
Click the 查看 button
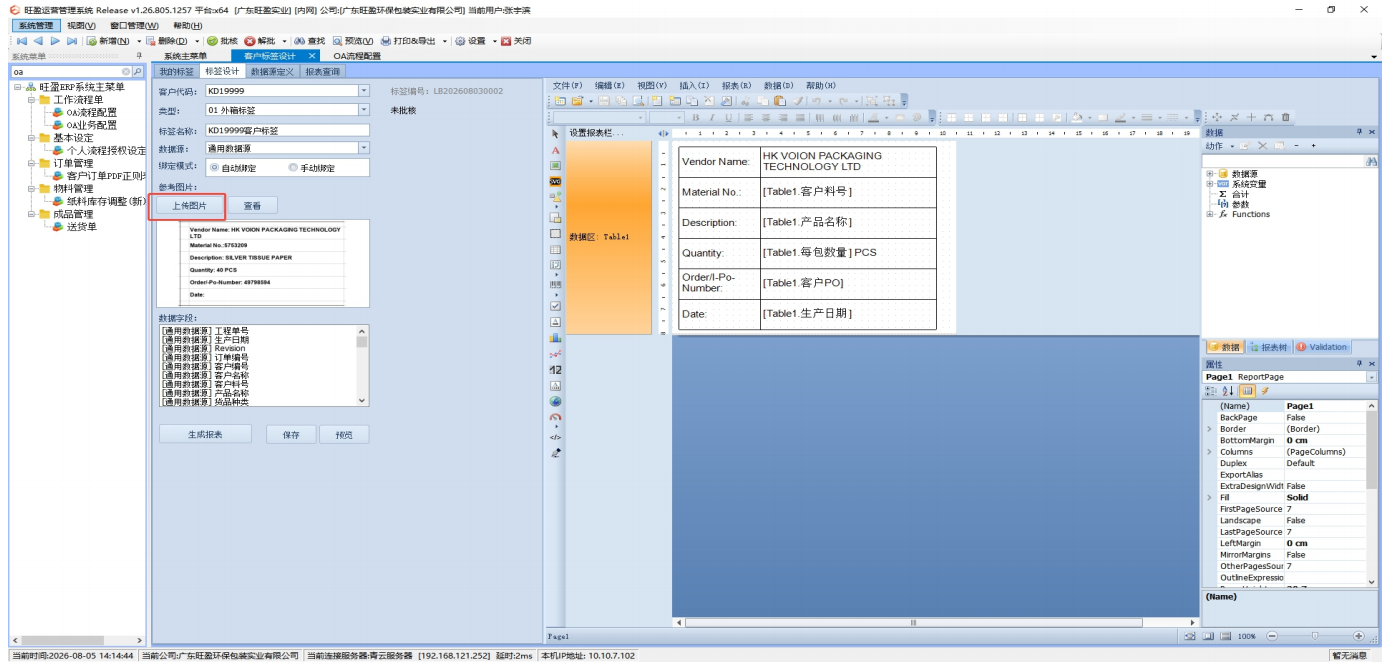point(253,205)
